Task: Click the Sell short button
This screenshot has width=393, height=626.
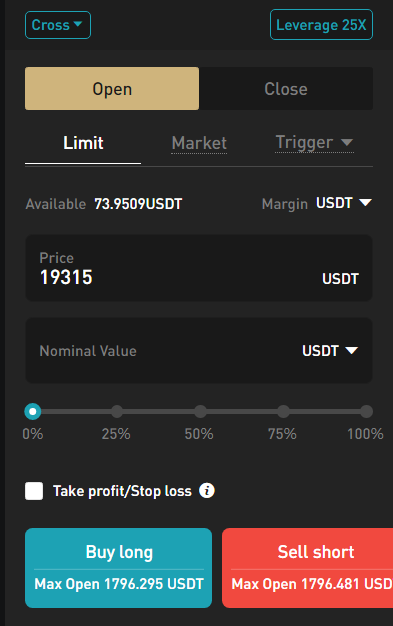Action: point(308,568)
